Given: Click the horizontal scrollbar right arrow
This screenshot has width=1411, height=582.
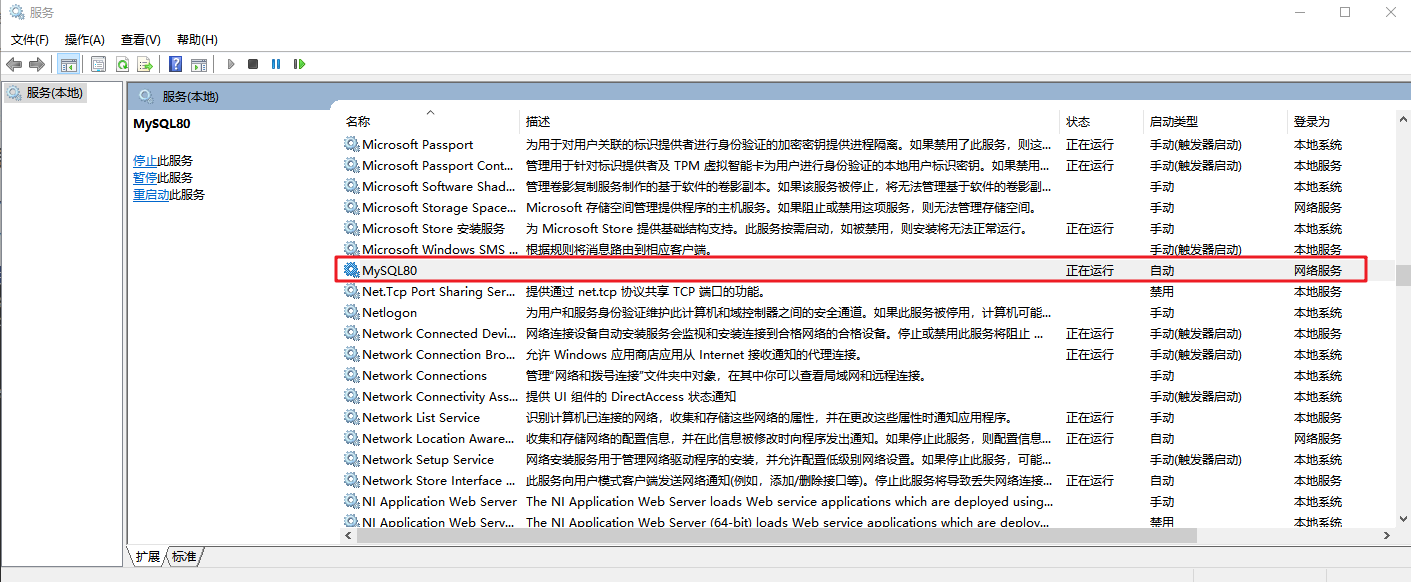Looking at the screenshot, I should (1387, 536).
